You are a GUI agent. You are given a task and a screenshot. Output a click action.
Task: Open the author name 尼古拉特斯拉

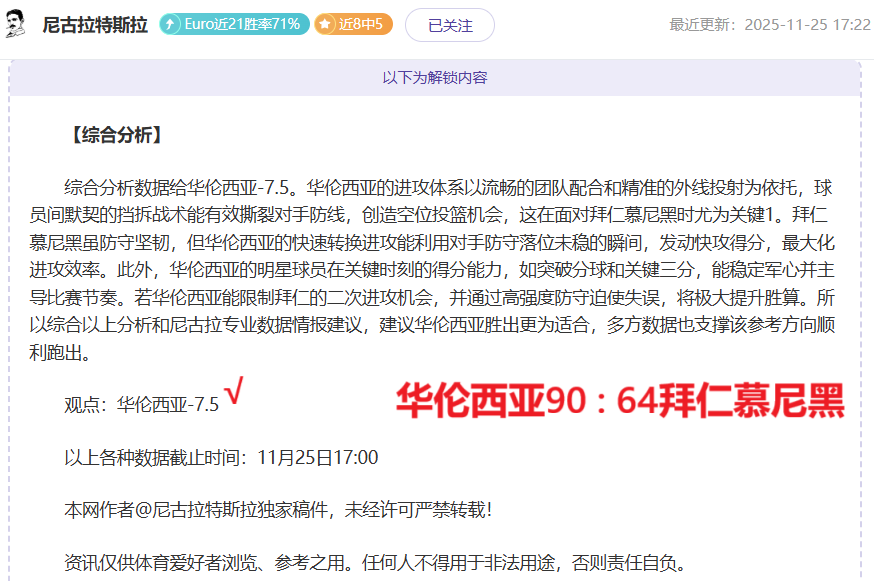tap(95, 25)
